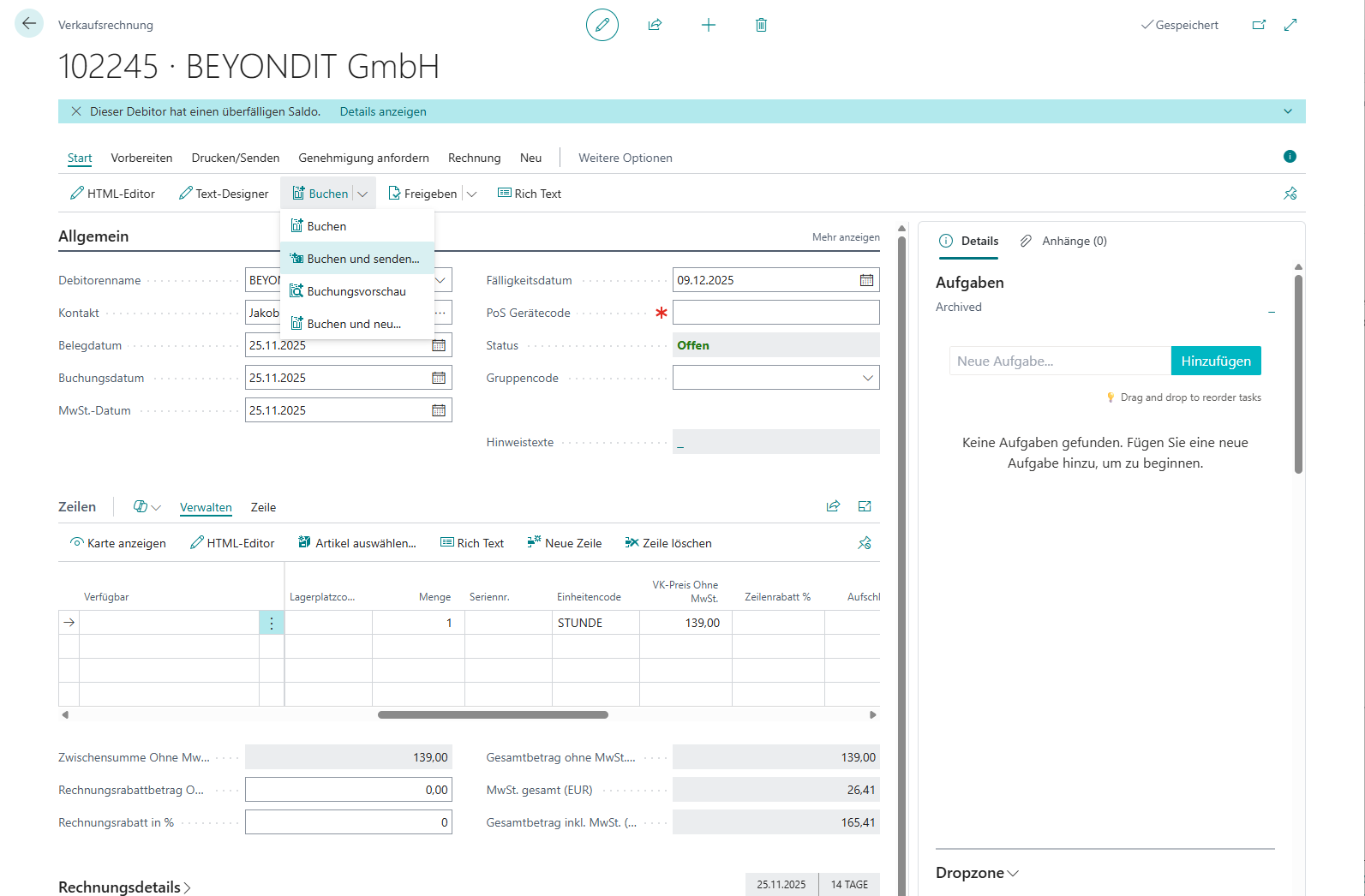This screenshot has width=1365, height=896.
Task: Open invoice in new window icon
Action: (1259, 25)
